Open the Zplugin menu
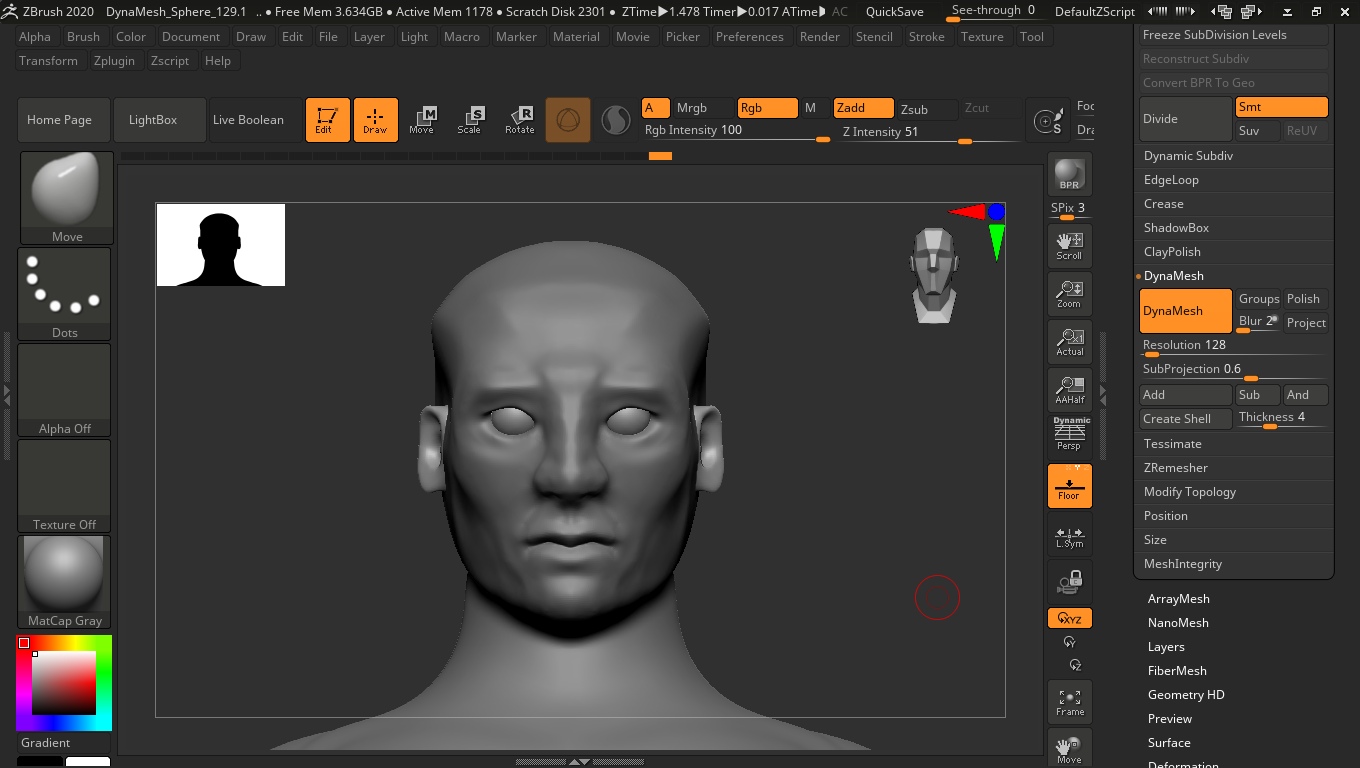 [114, 61]
